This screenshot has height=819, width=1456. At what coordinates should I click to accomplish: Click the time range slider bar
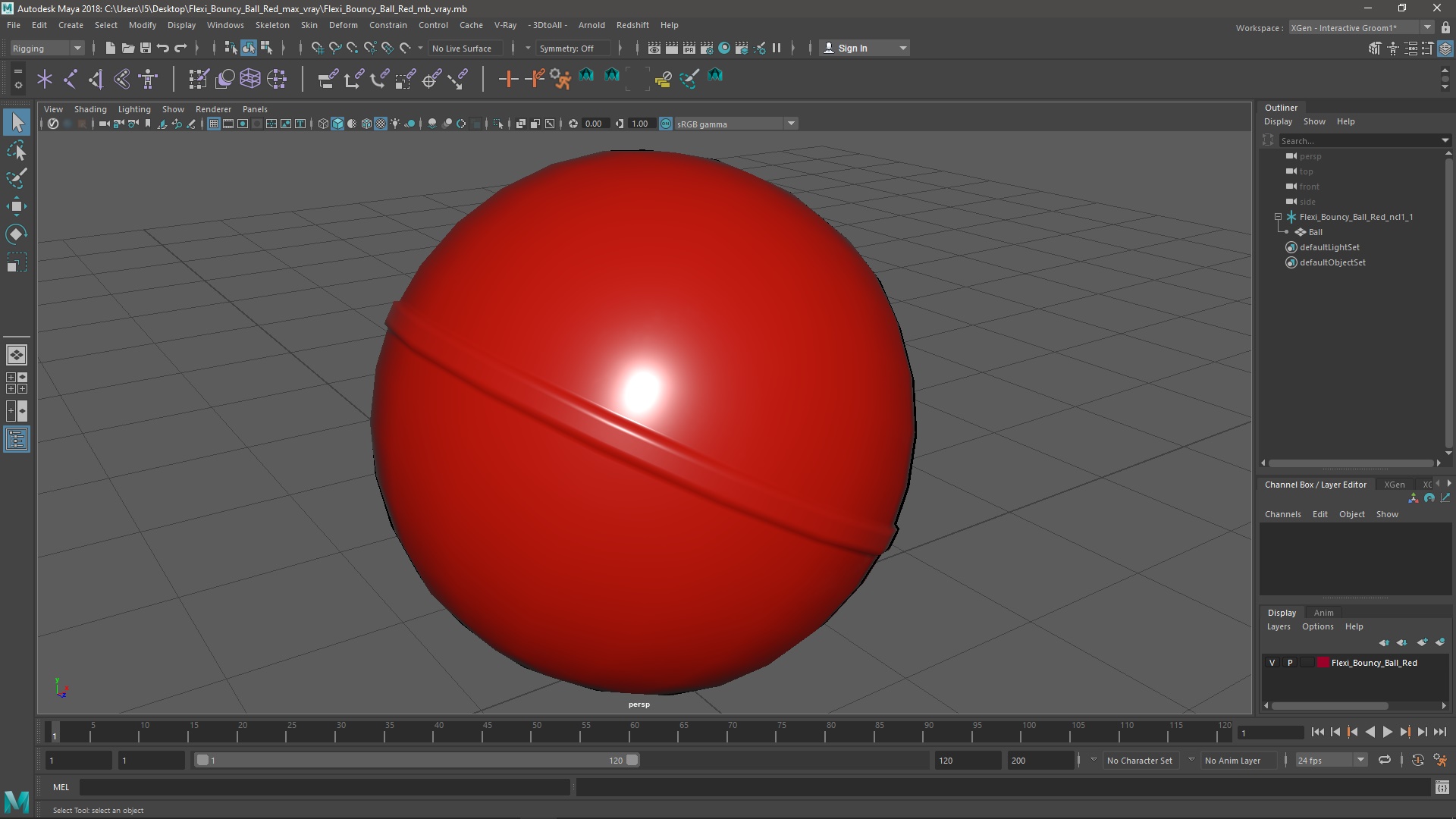point(417,760)
